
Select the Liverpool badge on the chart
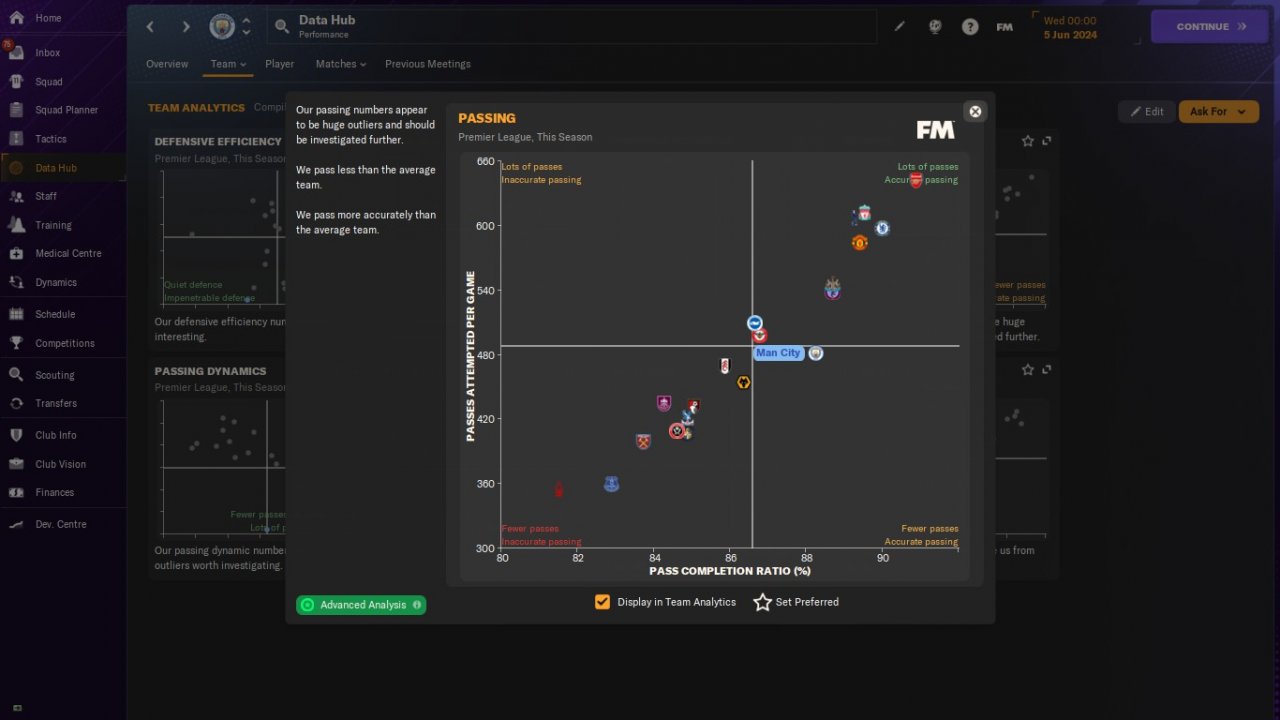coord(864,213)
